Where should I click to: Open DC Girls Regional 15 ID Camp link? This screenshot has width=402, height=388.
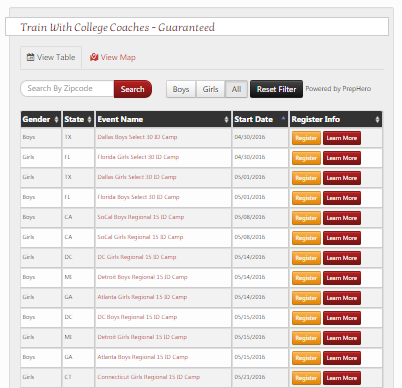coord(137,257)
